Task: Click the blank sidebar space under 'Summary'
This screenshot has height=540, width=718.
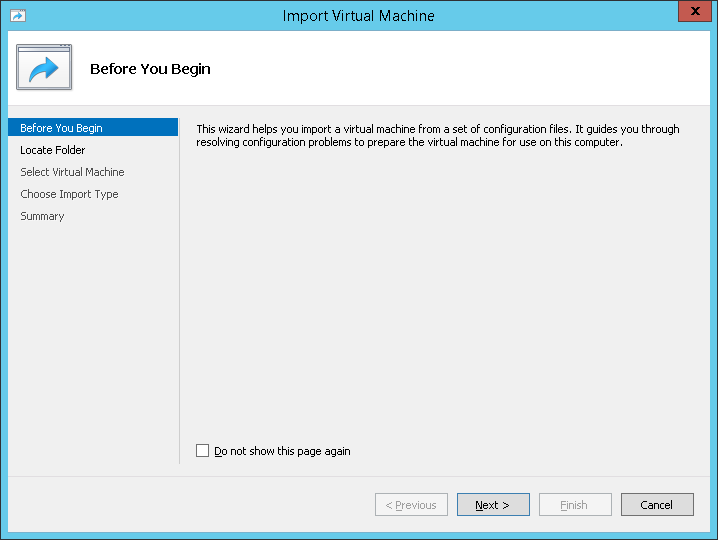Action: 92,340
